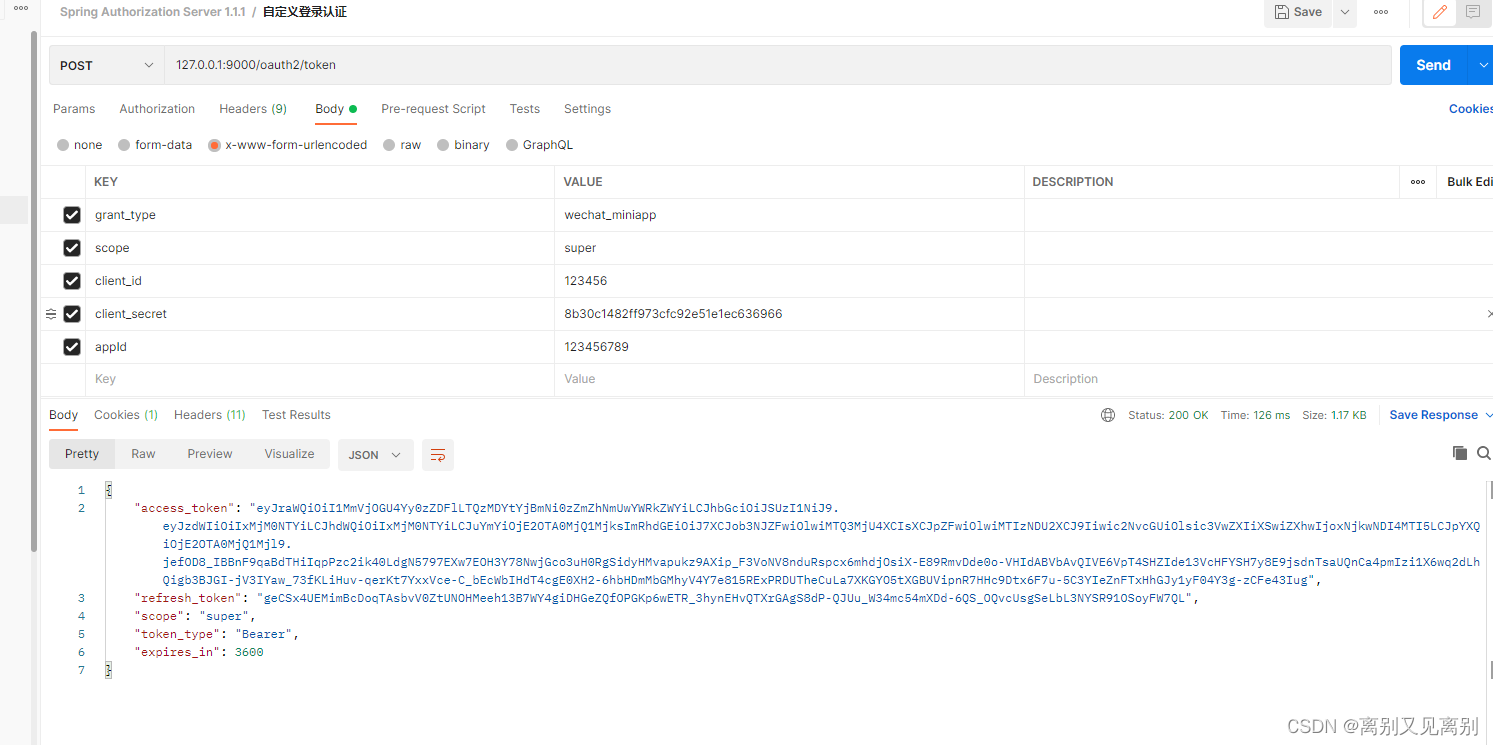Click the Bulk Edit link

coord(1470,182)
